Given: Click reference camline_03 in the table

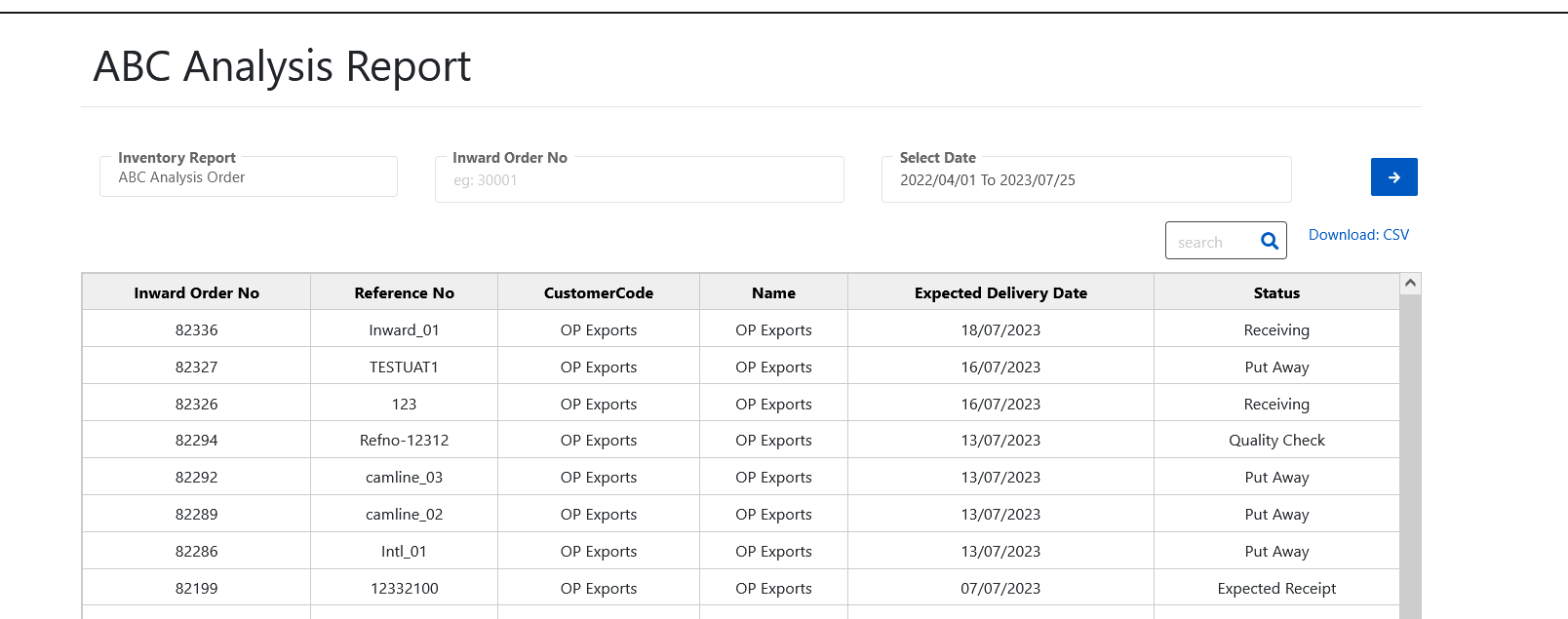Looking at the screenshot, I should (x=404, y=478).
